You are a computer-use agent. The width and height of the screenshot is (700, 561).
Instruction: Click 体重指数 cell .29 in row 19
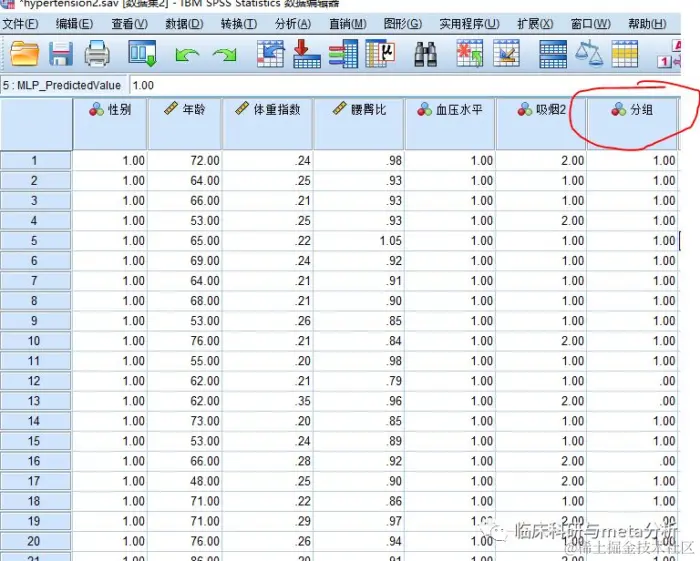[267, 521]
